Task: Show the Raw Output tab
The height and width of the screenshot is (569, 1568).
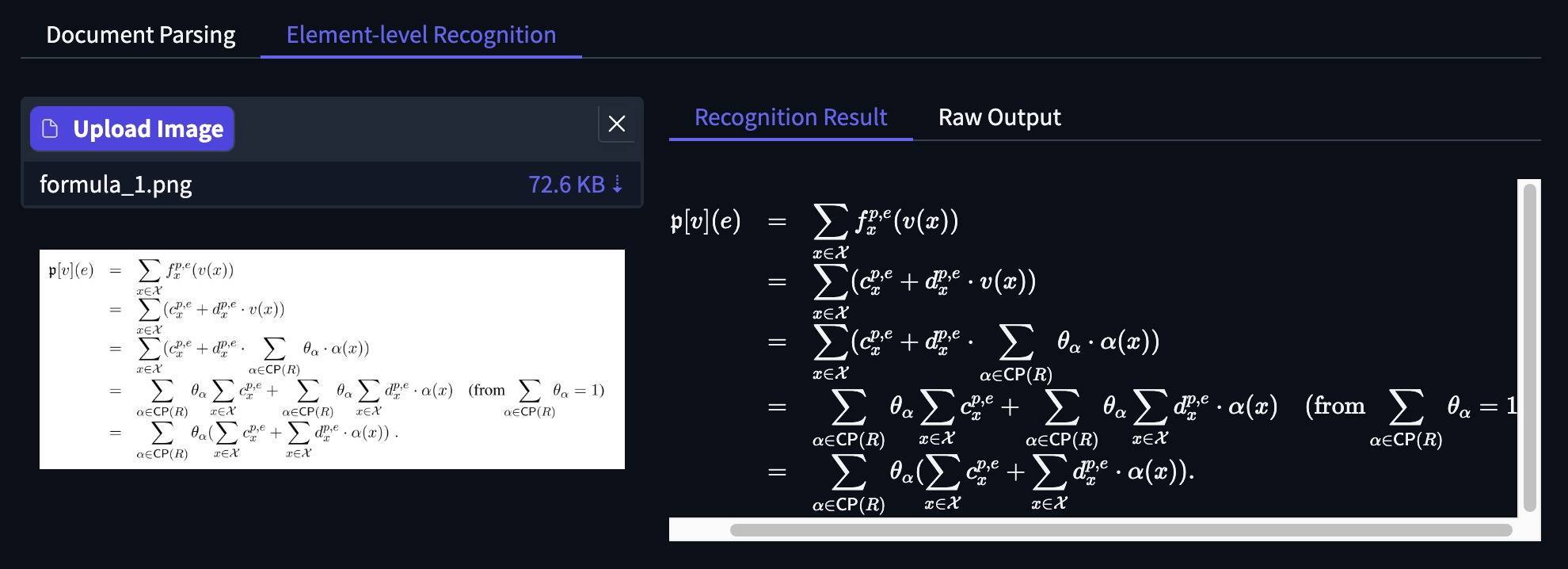Action: [x=999, y=117]
